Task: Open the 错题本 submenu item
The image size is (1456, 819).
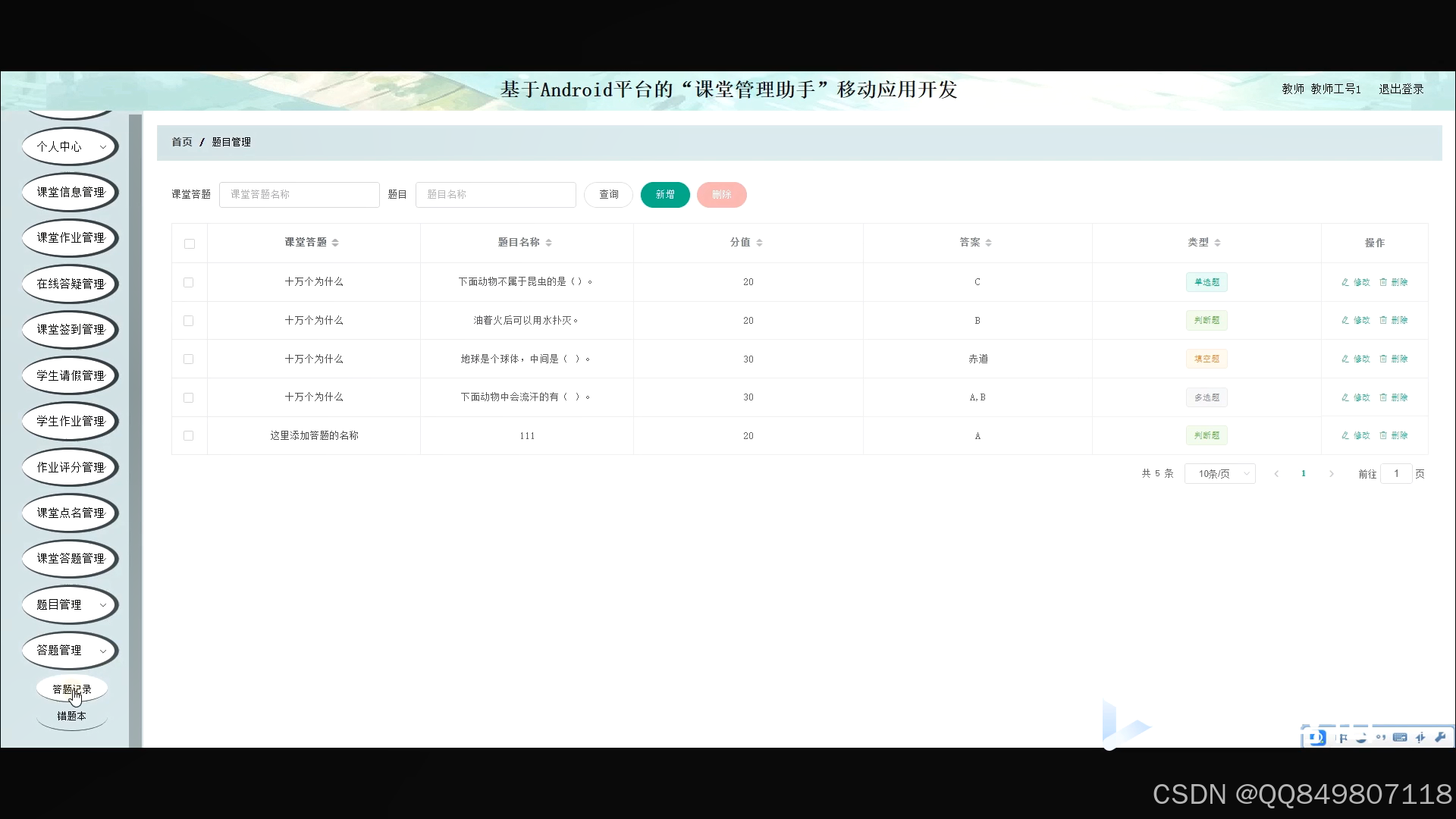Action: [x=71, y=716]
